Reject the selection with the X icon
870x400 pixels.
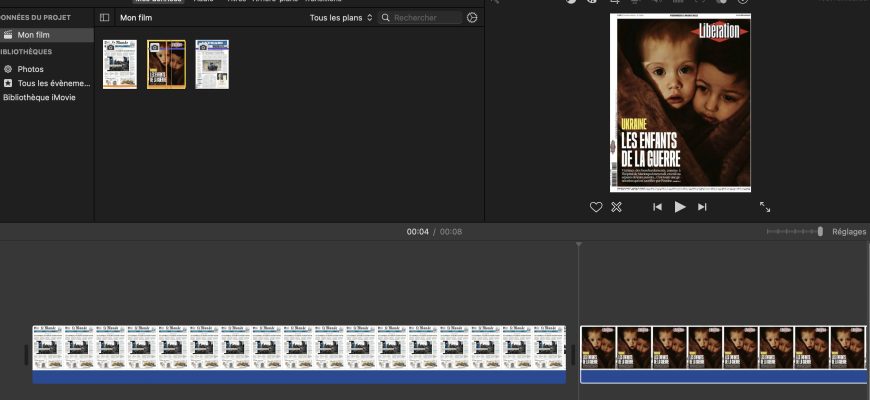(x=616, y=207)
